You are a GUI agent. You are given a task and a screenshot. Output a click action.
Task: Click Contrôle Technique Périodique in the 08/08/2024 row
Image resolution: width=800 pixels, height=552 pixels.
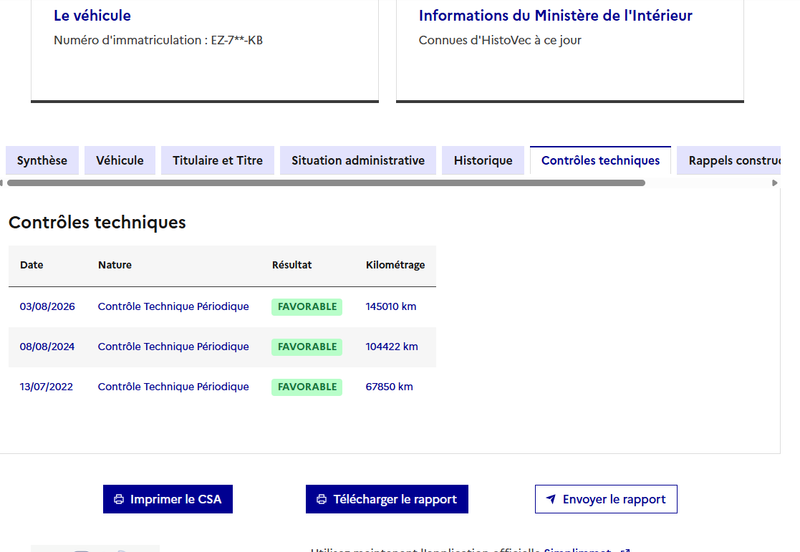click(173, 346)
